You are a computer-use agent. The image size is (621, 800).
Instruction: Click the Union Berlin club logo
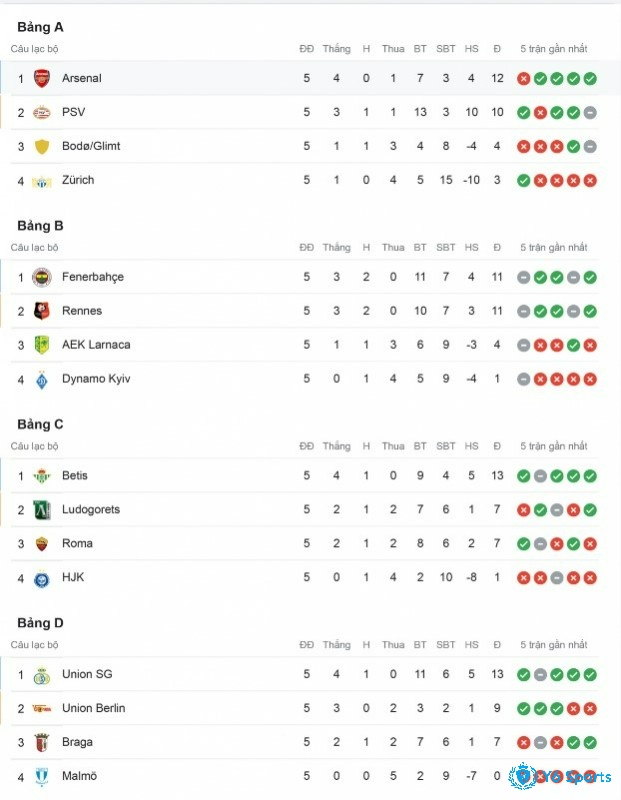(x=42, y=708)
